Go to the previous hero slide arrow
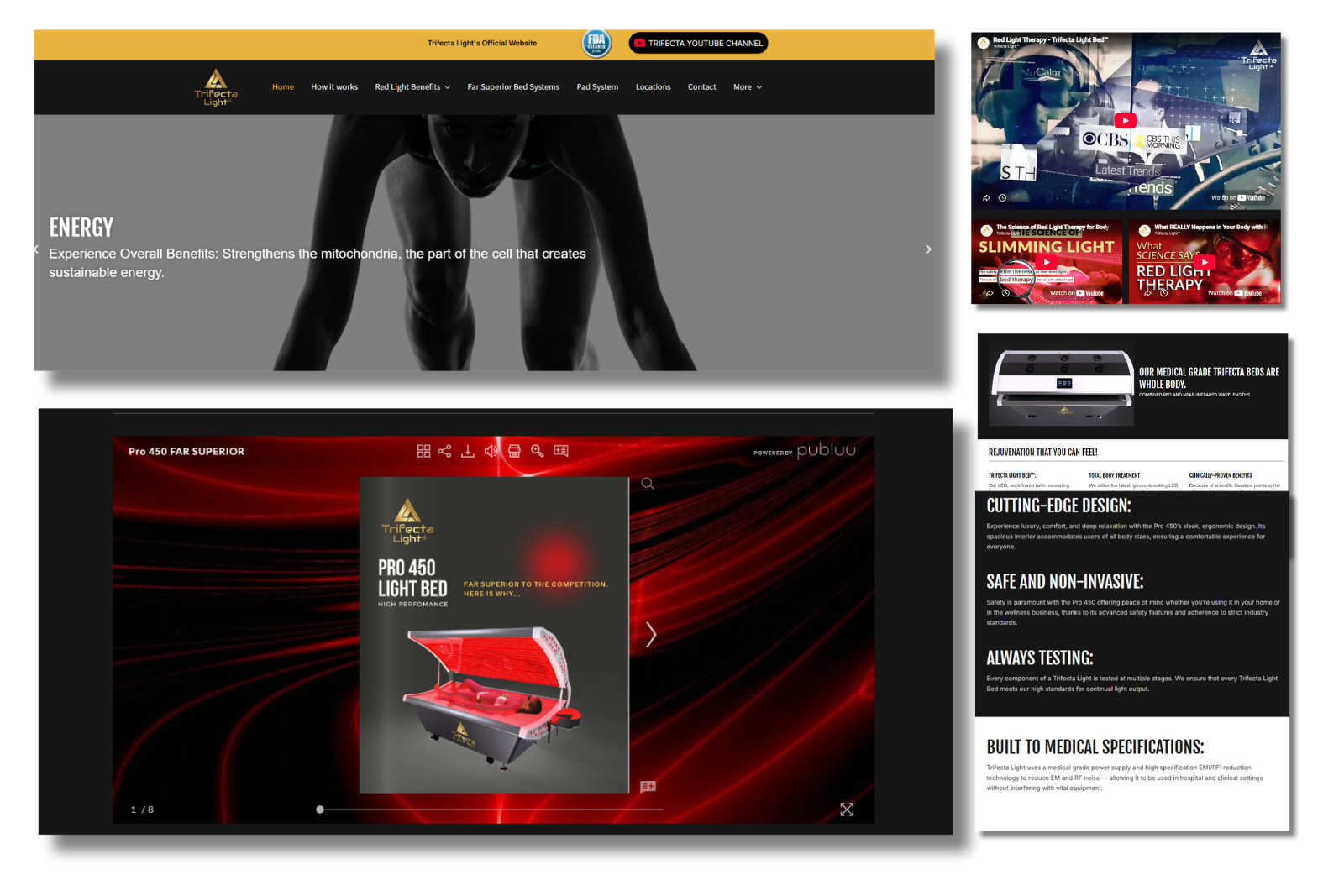The image size is (1344, 896). [x=36, y=249]
